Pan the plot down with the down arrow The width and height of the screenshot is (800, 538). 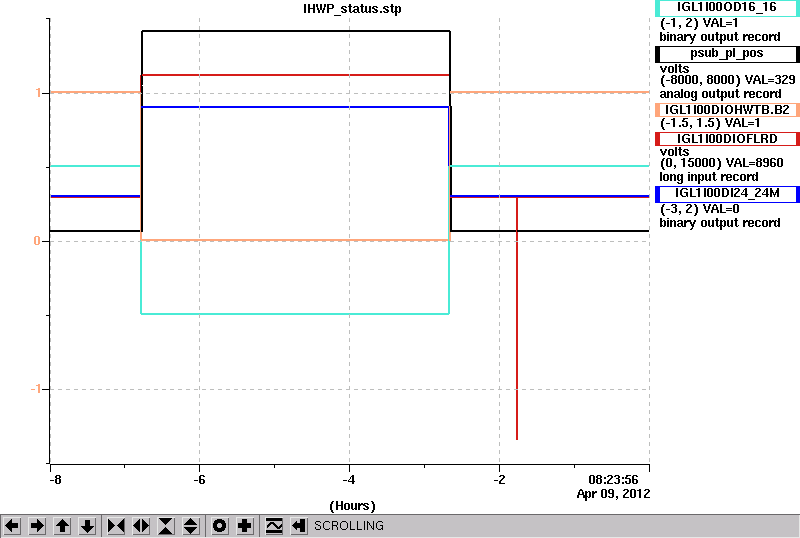coord(87,526)
